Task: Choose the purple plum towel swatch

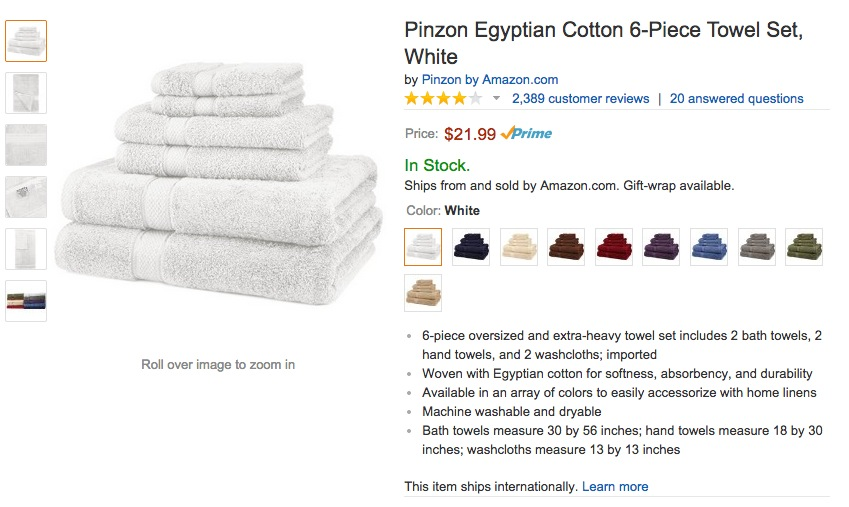Action: tap(661, 247)
